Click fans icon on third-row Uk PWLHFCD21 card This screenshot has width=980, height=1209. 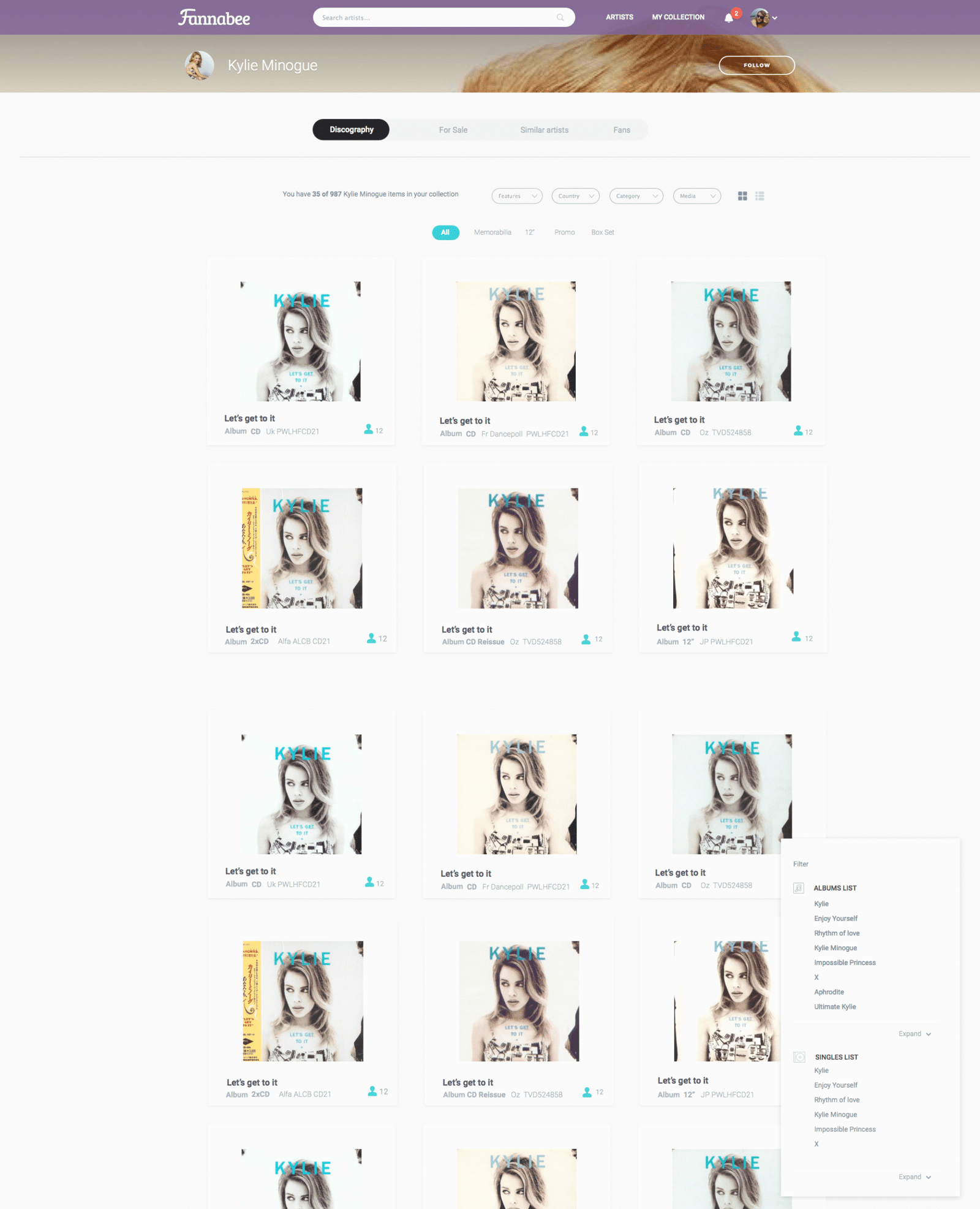pos(369,882)
